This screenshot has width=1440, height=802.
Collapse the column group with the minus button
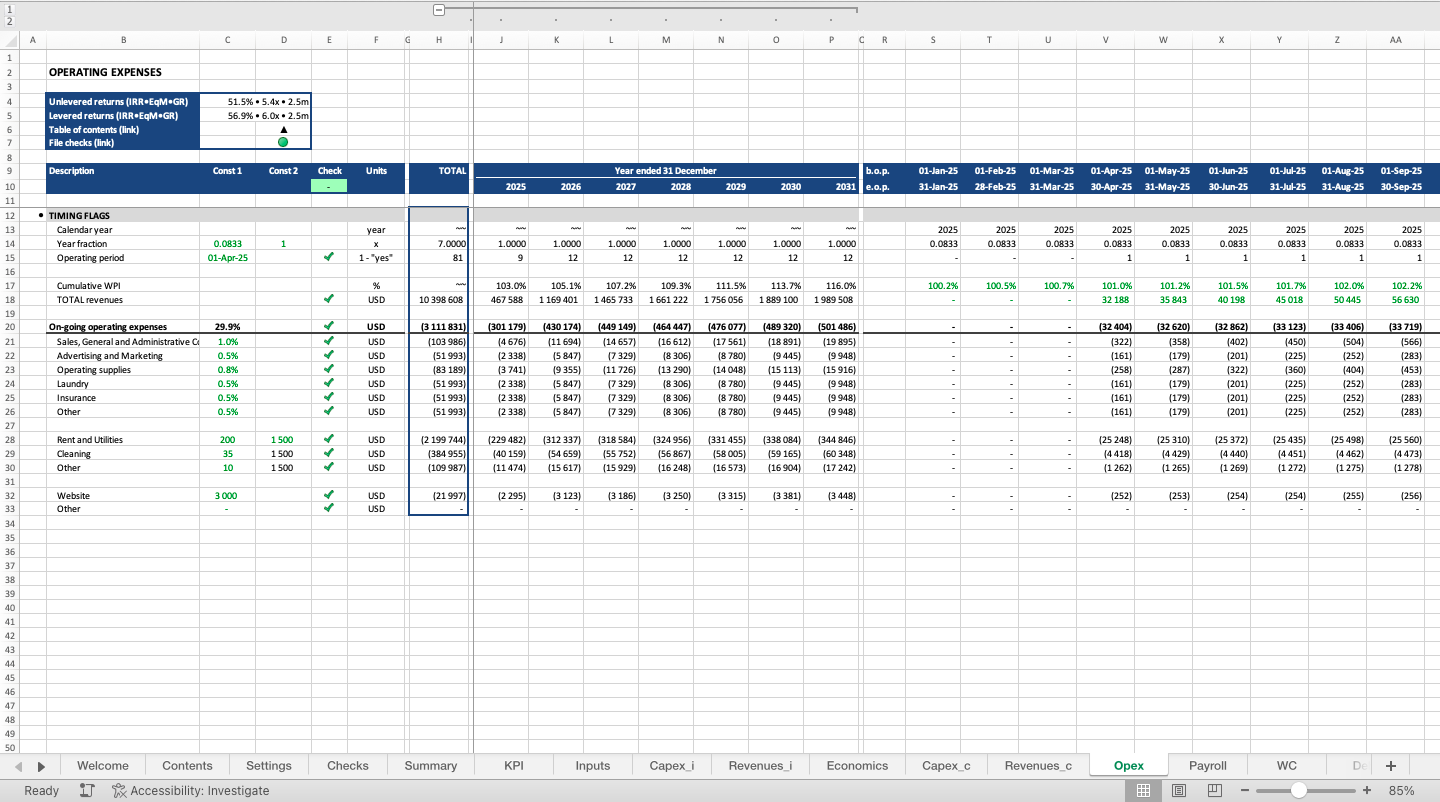[438, 8]
